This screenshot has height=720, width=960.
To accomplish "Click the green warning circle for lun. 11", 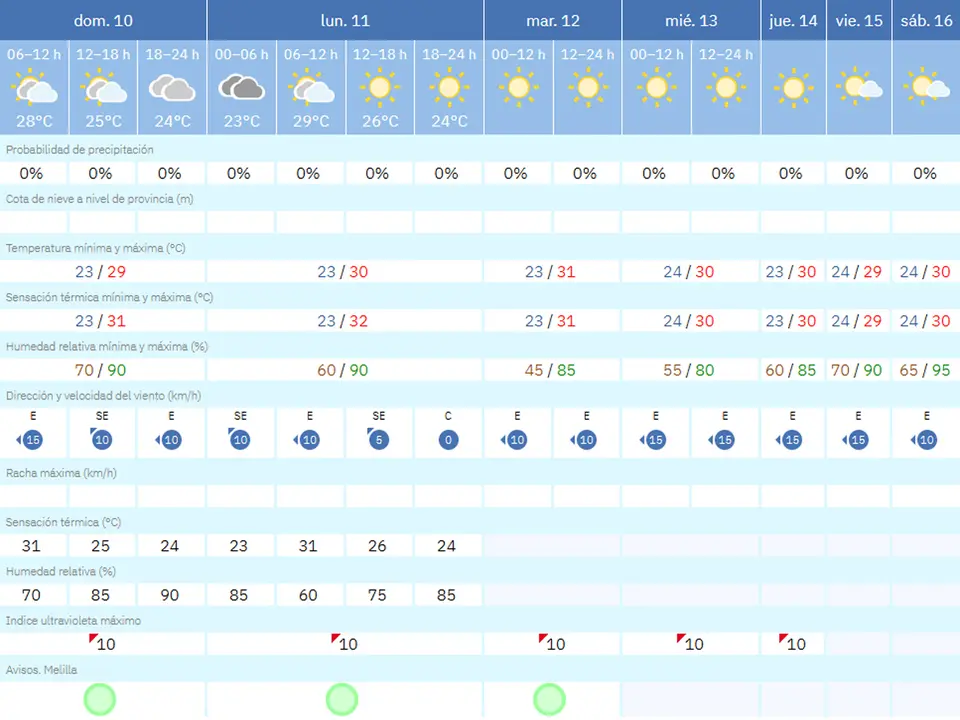I will point(342,699).
